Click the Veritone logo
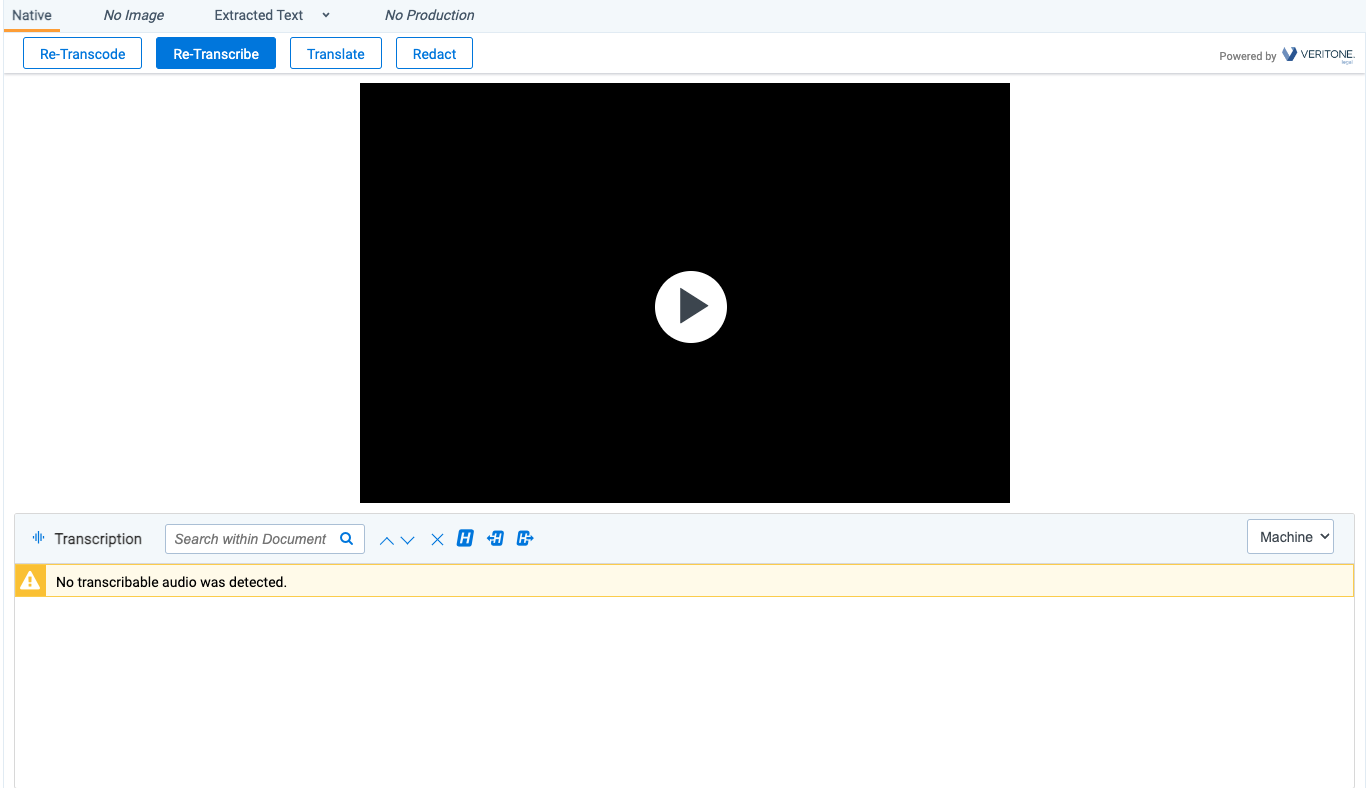 click(x=1318, y=55)
